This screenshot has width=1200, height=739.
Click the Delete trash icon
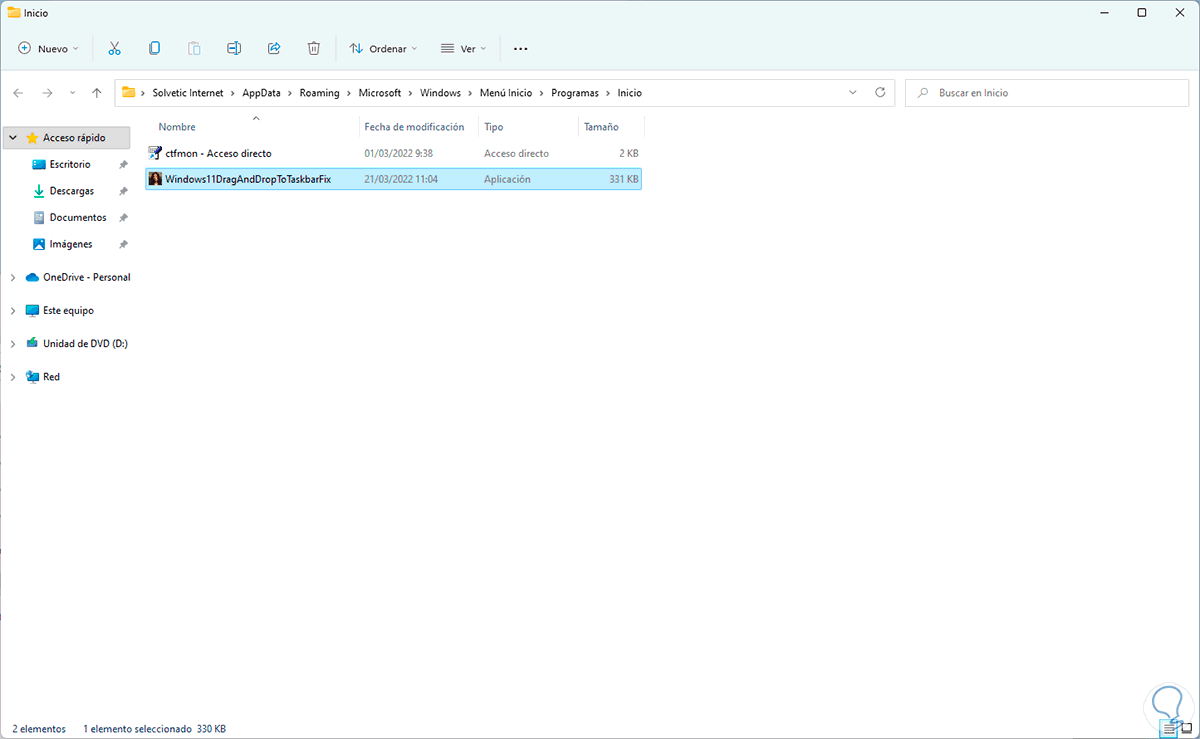pyautogui.click(x=314, y=48)
